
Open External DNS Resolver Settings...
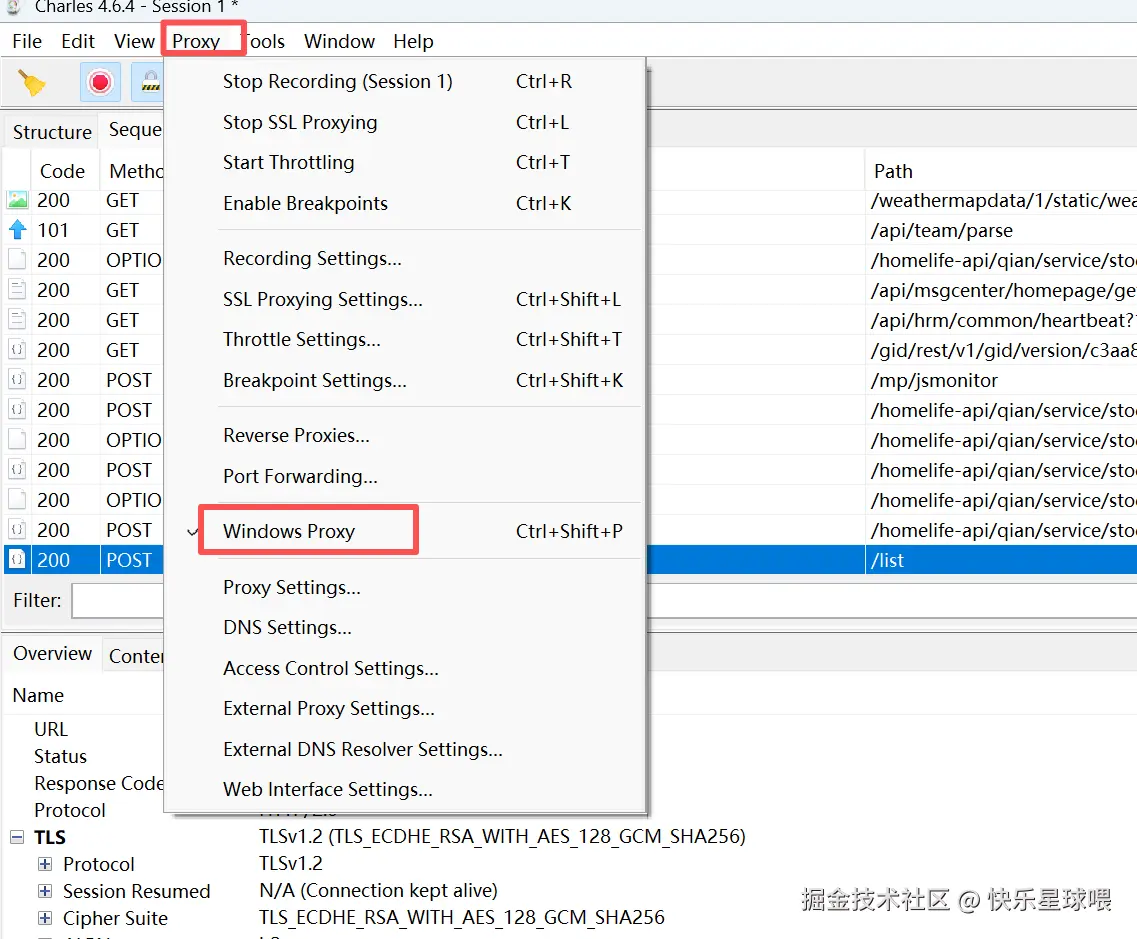(406, 749)
